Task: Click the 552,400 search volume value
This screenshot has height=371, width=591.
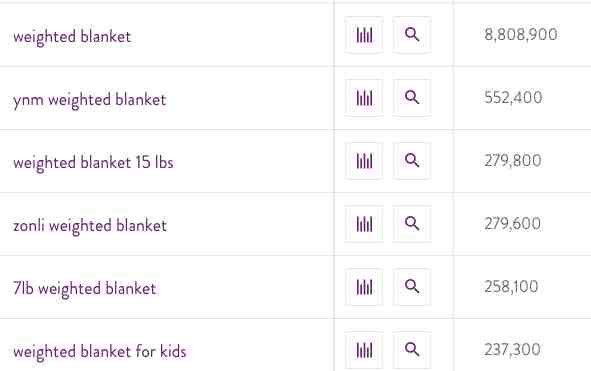Action: point(513,98)
